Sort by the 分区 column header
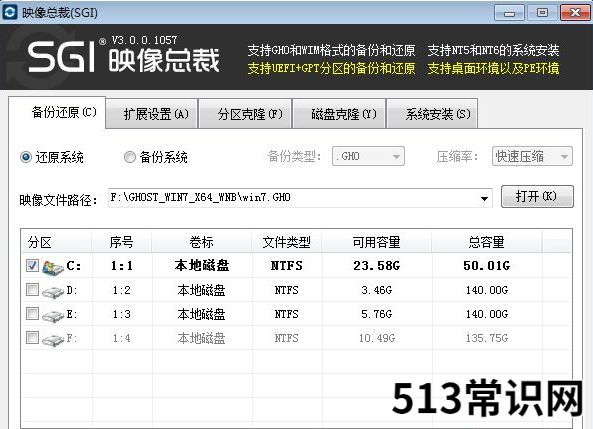The width and height of the screenshot is (593, 429). (56, 242)
